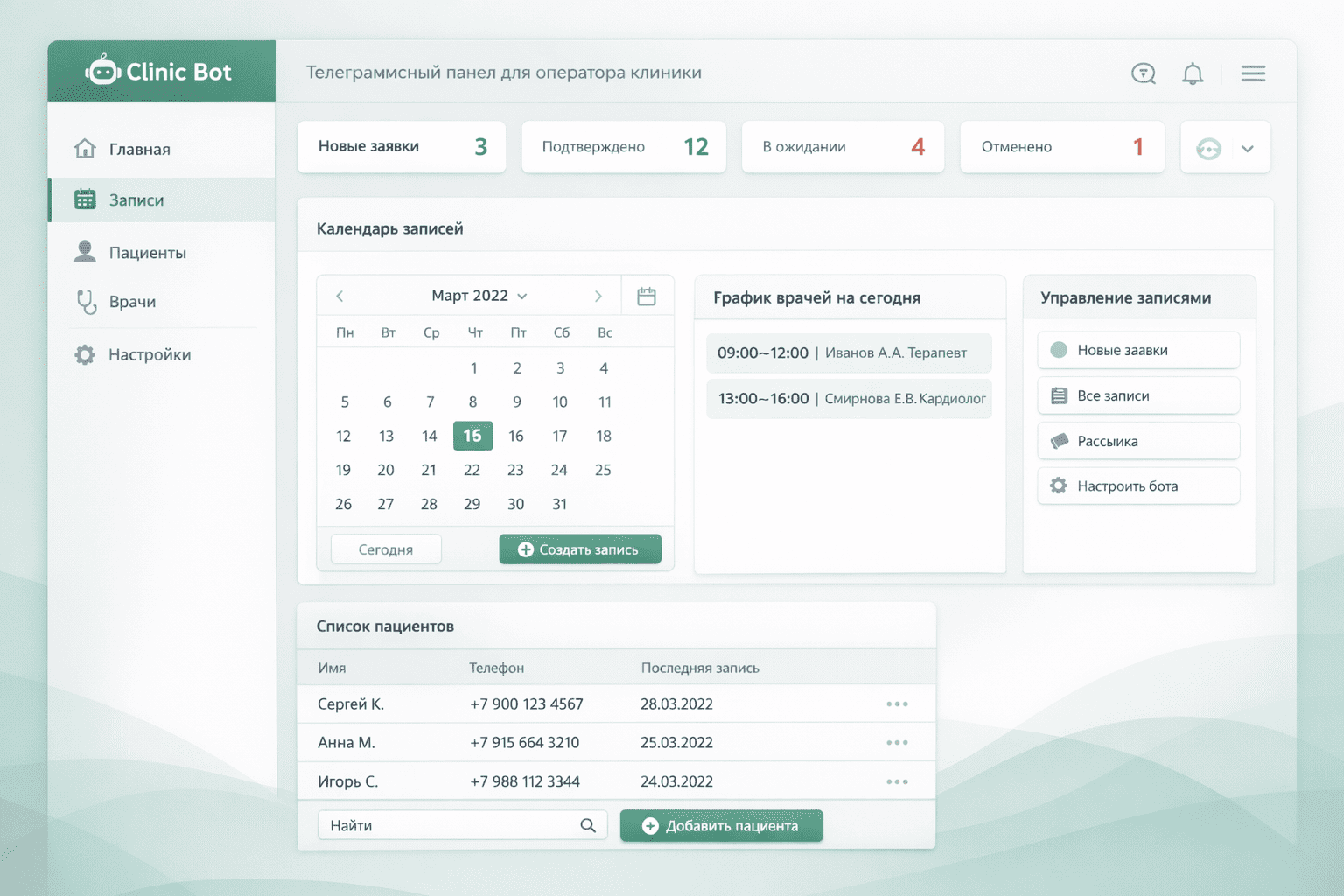Open the chat messages icon in header
The image size is (1344, 896).
[1144, 73]
